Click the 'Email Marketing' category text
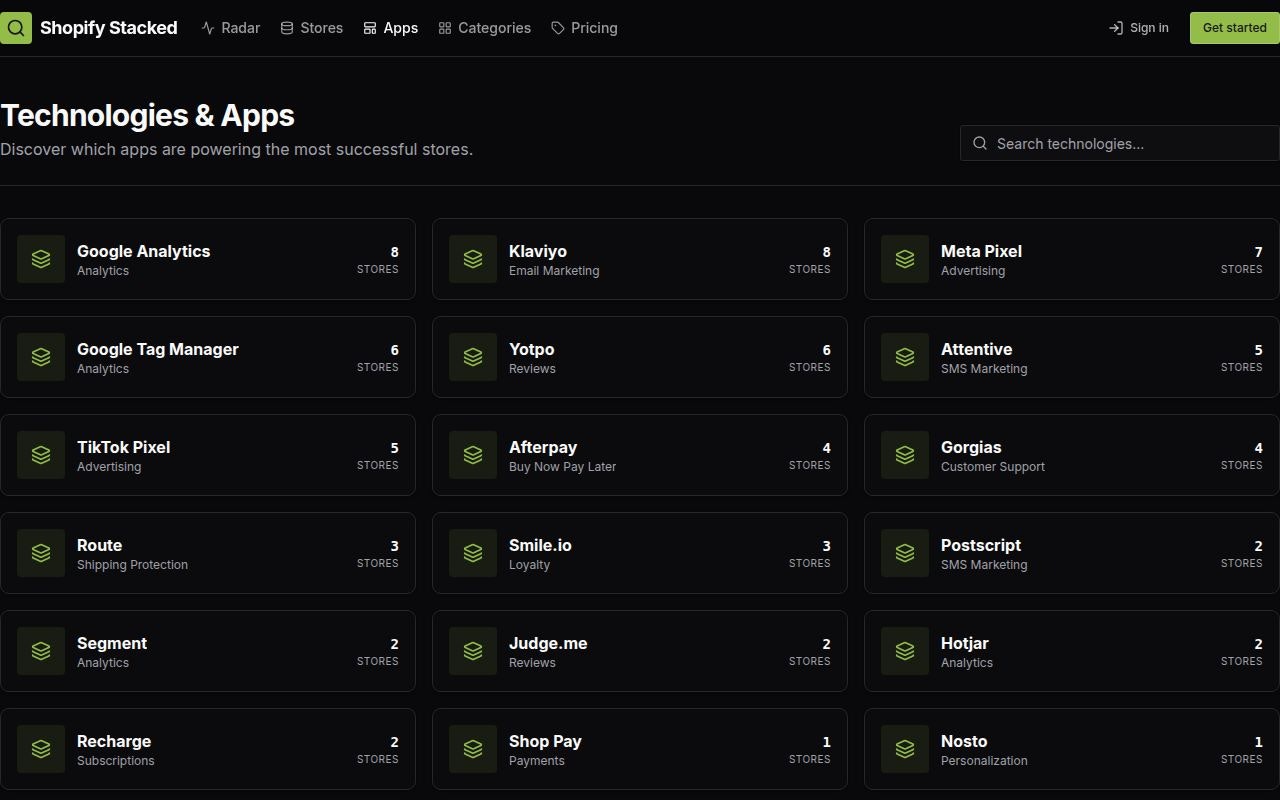Image resolution: width=1280 pixels, height=800 pixels. point(554,271)
